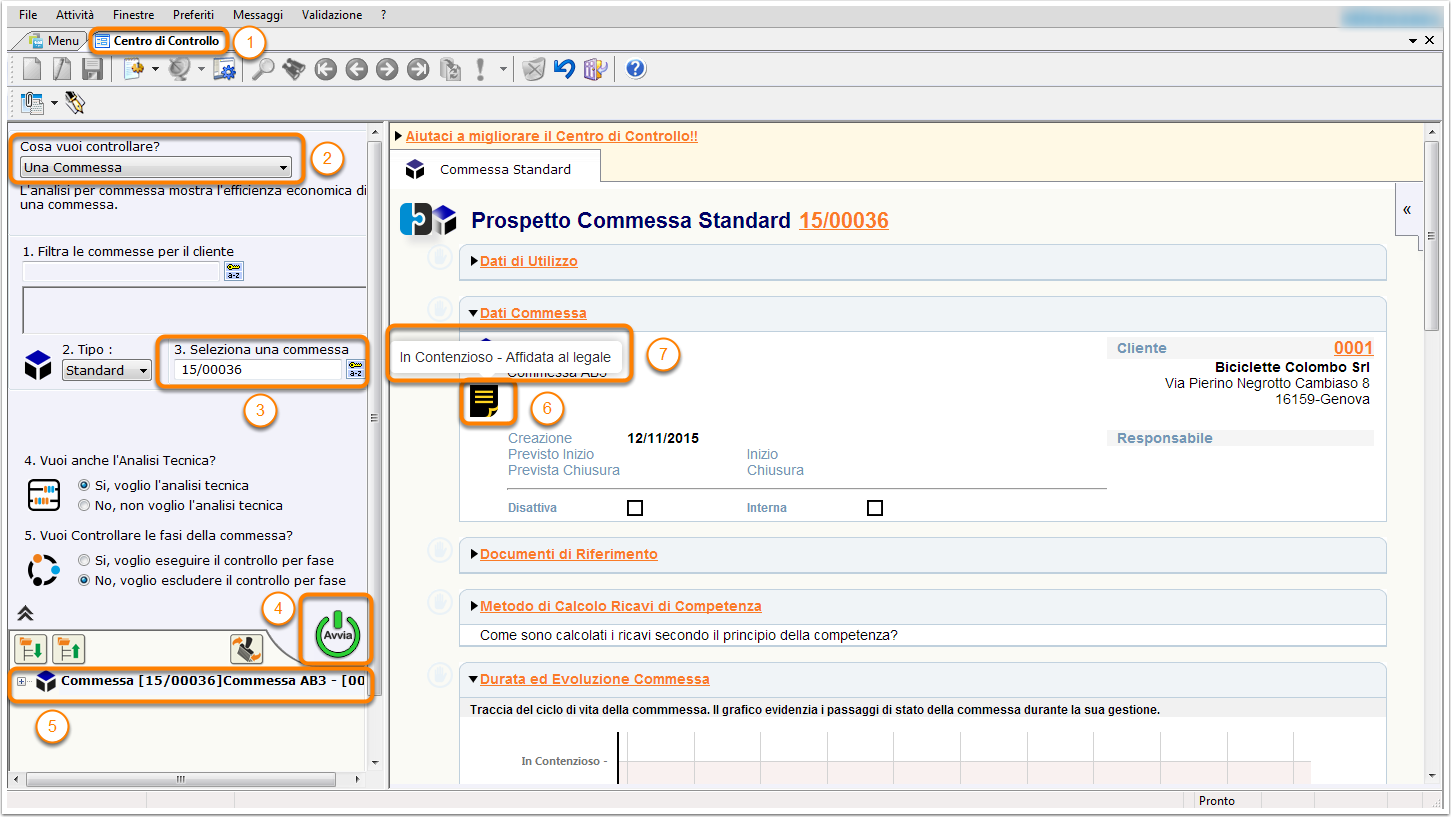The width and height of the screenshot is (1451, 817).
Task: Click the client filter input field
Action: tap(121, 271)
